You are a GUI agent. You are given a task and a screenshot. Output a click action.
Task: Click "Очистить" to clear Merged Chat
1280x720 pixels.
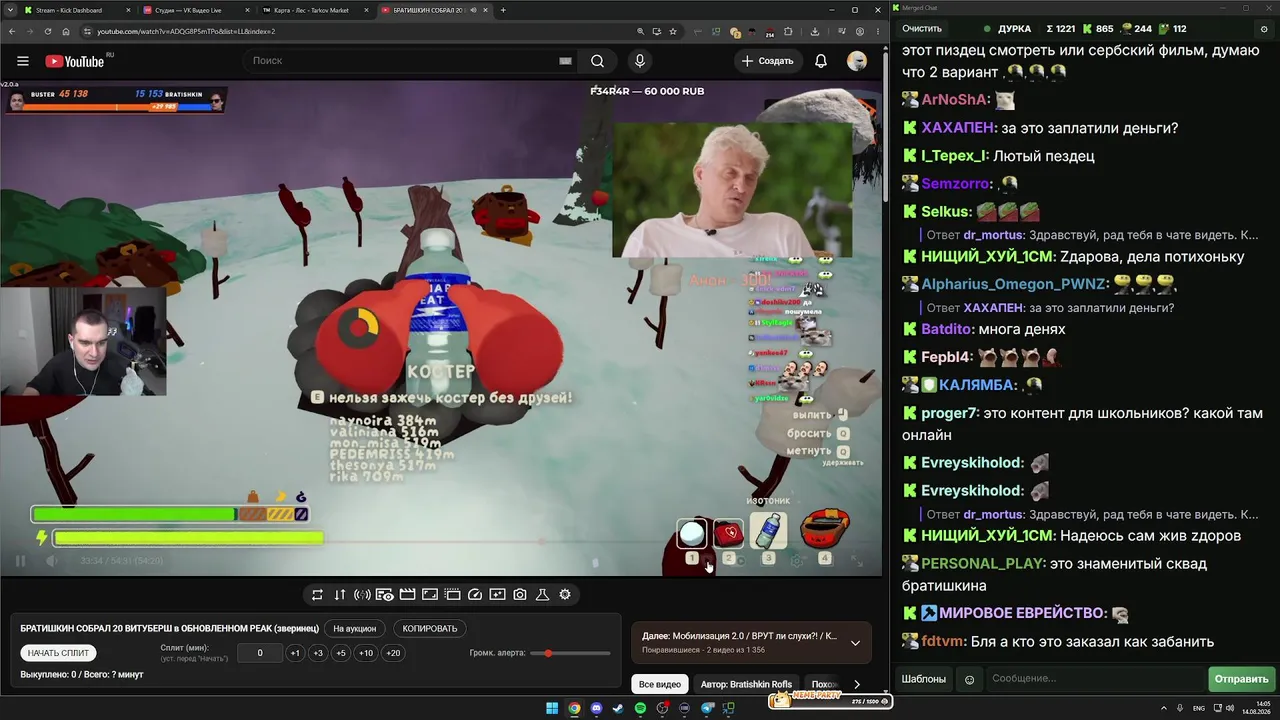pos(922,29)
